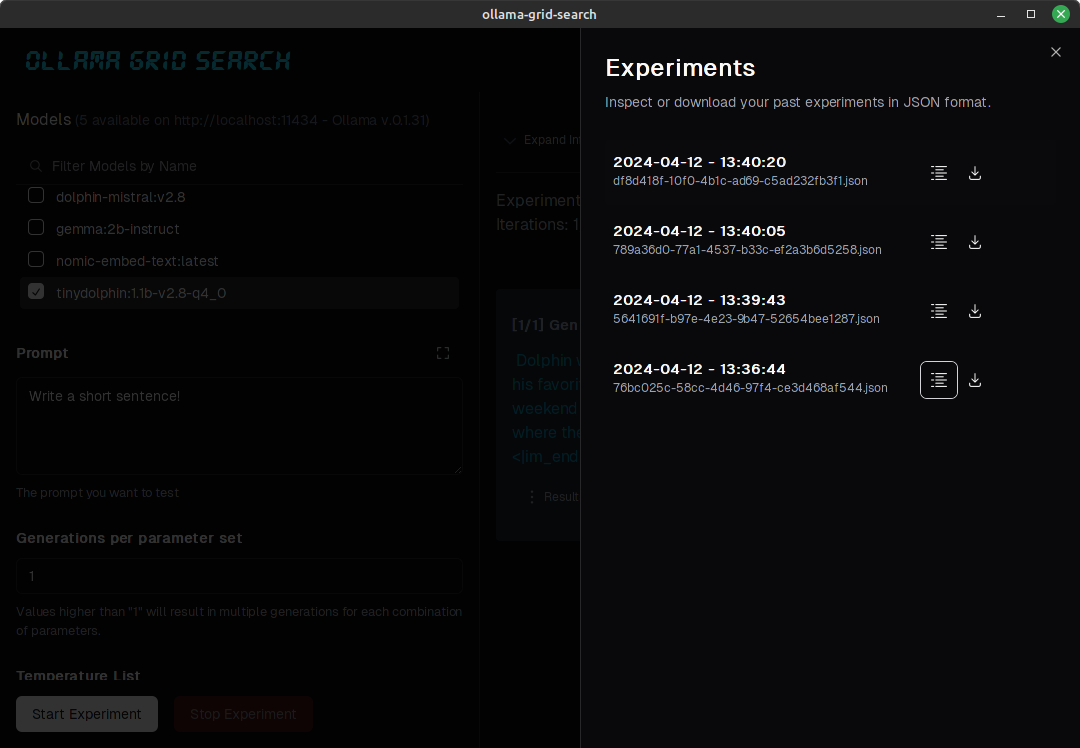Click filename 789a36d0-77a1-4537-b33c-ef2a3b6d5258.json

point(747,250)
